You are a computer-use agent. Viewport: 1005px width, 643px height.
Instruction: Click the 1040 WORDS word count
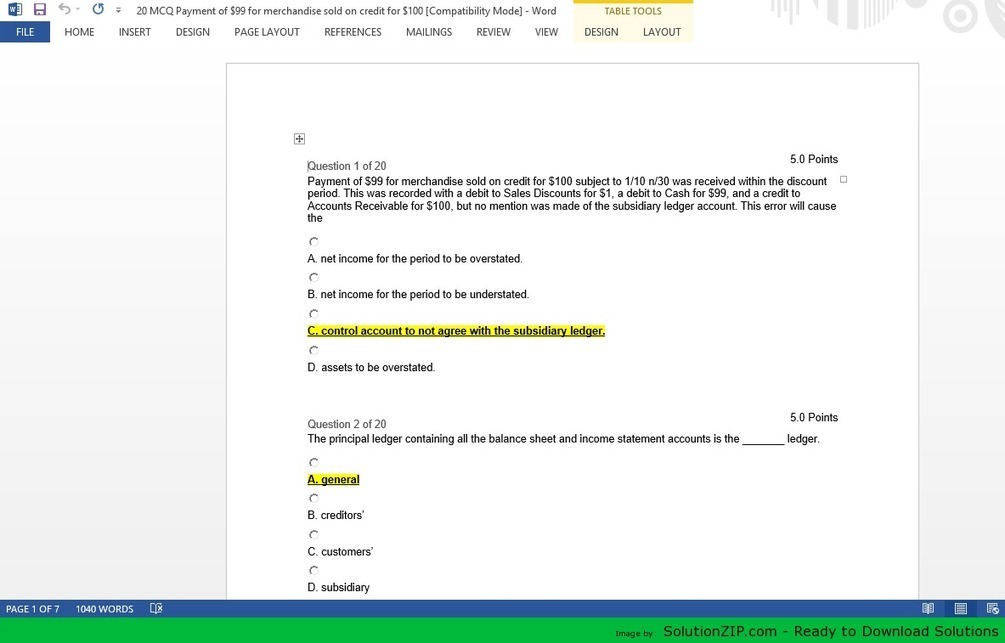point(104,609)
